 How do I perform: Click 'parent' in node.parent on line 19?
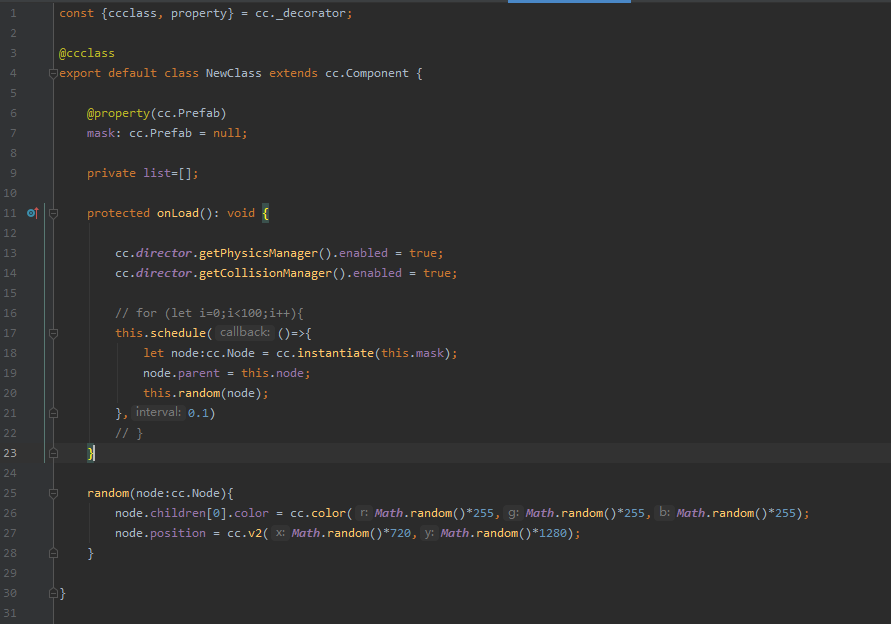coord(198,373)
